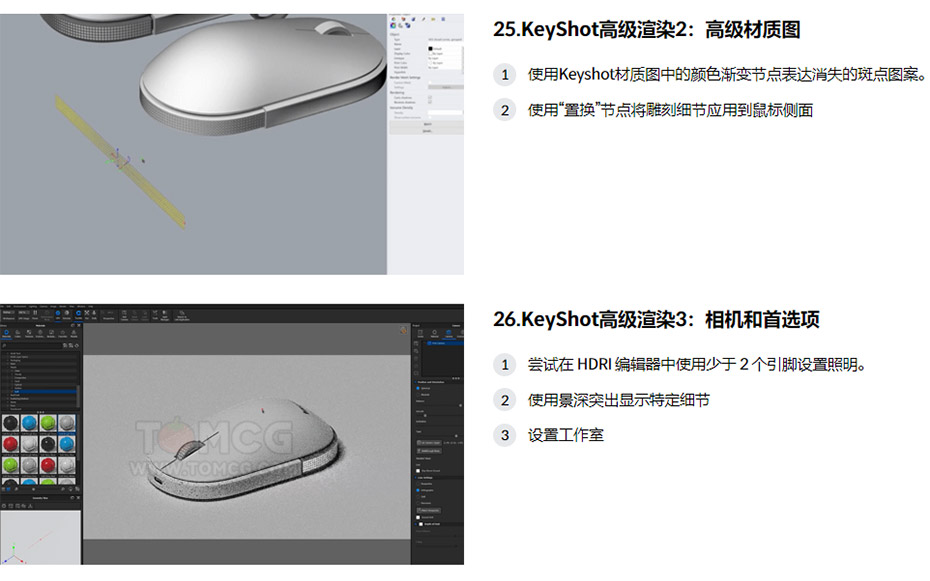Select the highlighted Soft folder in material tree
930x581 pixels.
tap(42, 391)
